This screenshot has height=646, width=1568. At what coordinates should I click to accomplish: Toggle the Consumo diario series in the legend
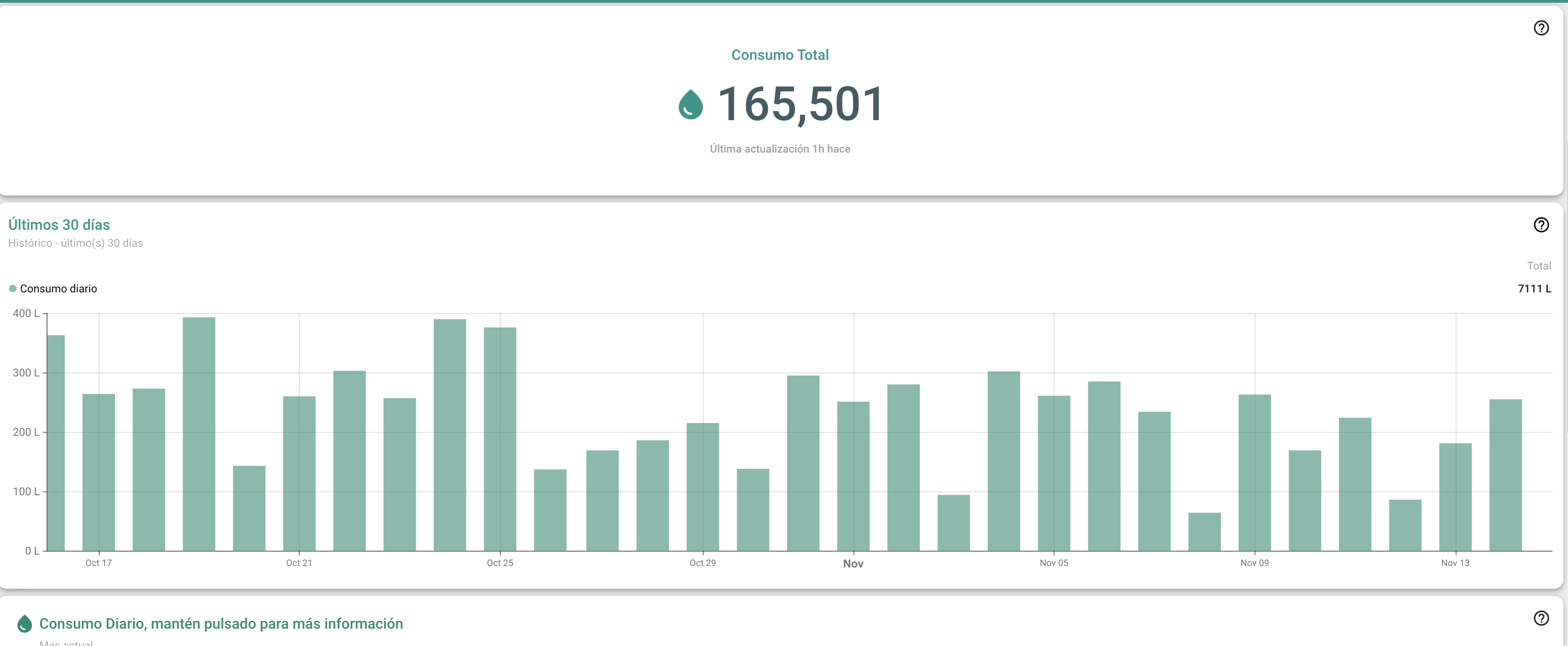tap(58, 288)
